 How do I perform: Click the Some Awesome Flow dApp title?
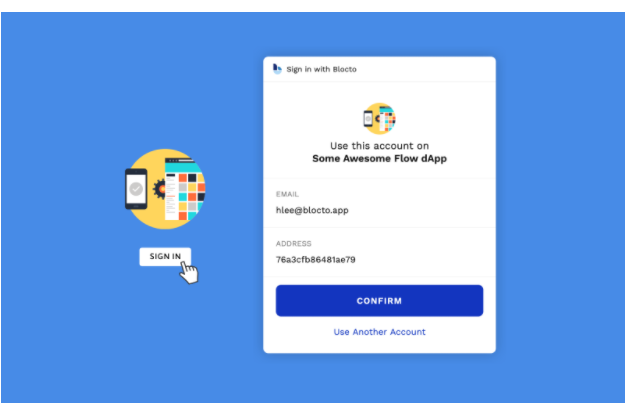379,158
